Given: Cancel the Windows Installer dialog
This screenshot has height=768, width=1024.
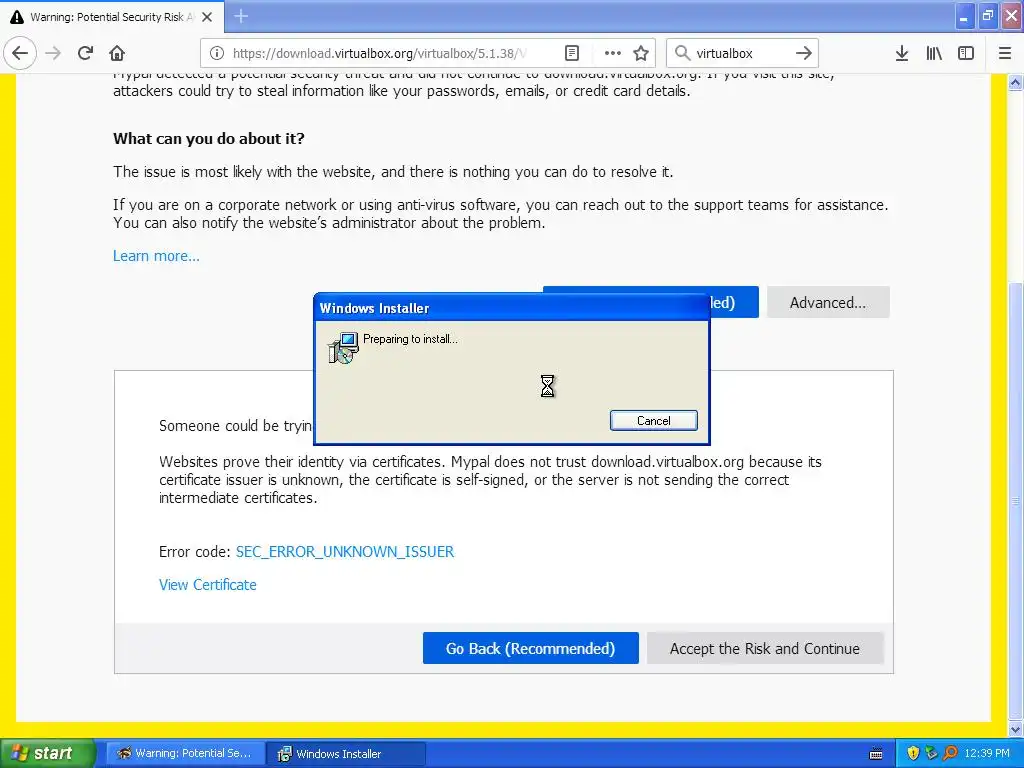Looking at the screenshot, I should click(x=653, y=421).
